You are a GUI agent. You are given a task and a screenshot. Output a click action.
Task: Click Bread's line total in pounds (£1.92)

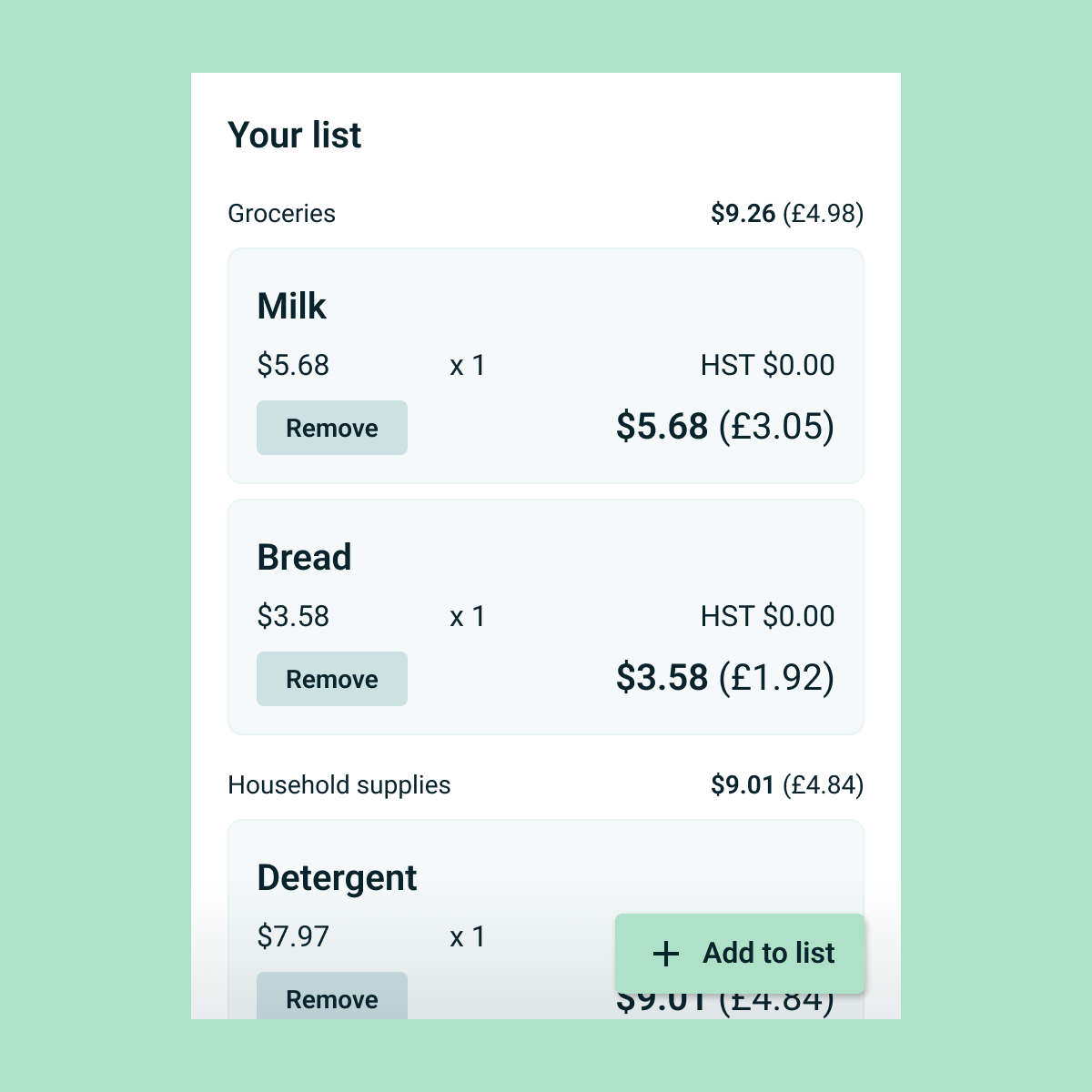[x=776, y=678]
